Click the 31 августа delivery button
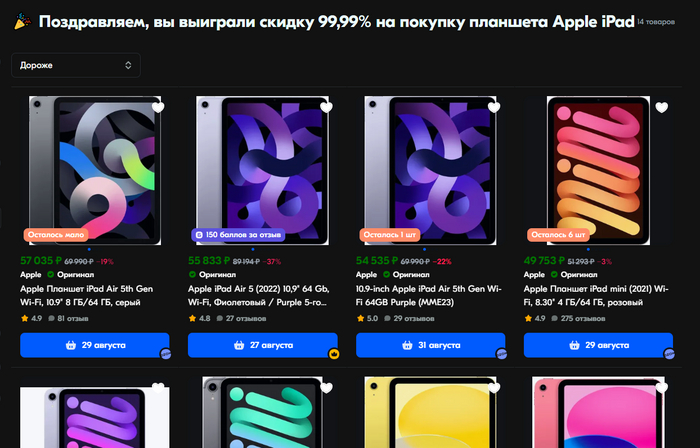This screenshot has width=700, height=448. pyautogui.click(x=430, y=345)
